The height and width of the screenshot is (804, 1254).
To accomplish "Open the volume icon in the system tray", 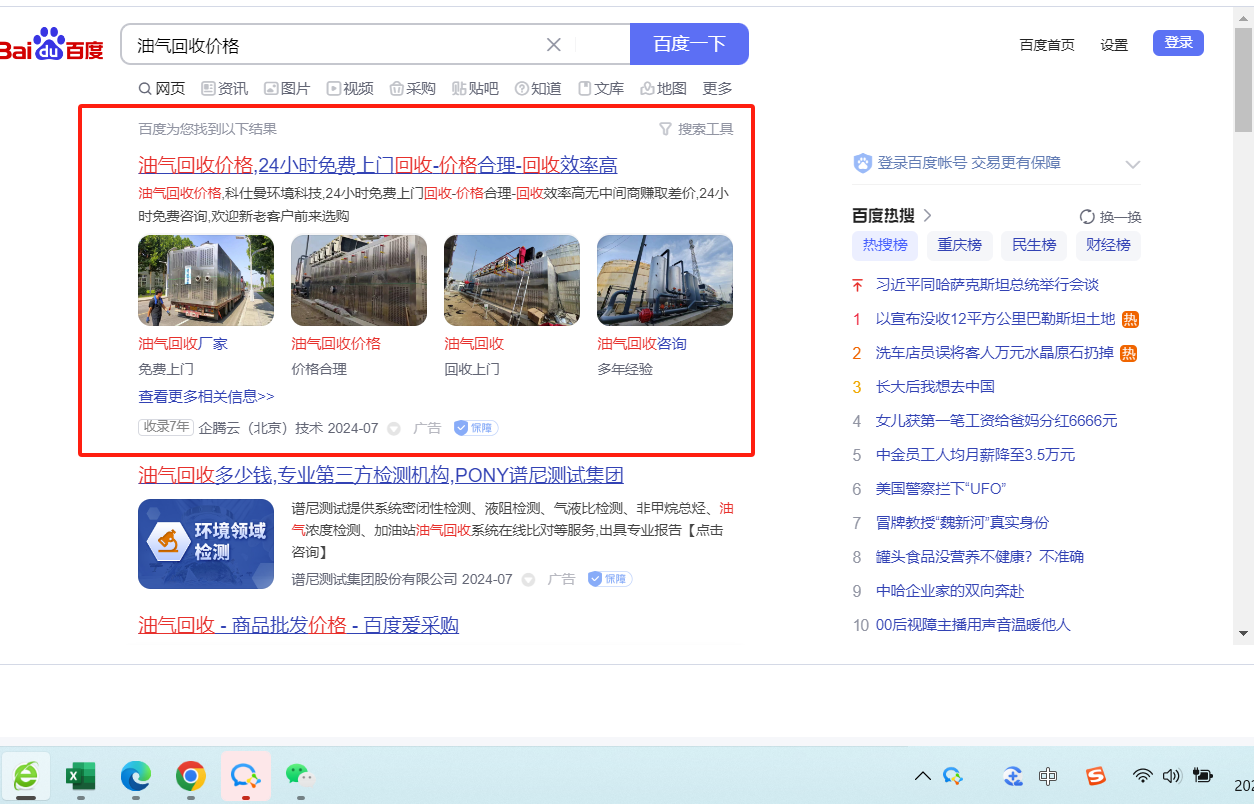I will point(1172,776).
